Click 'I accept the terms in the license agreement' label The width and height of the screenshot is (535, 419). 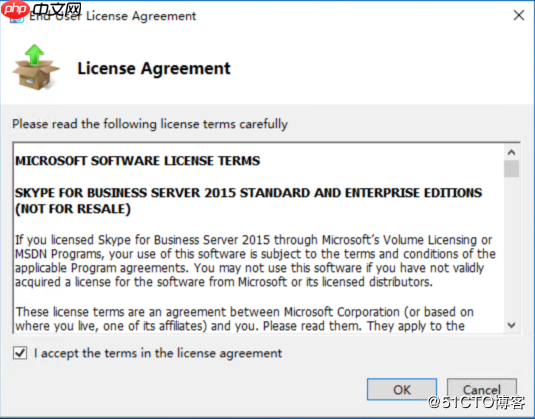pos(158,353)
